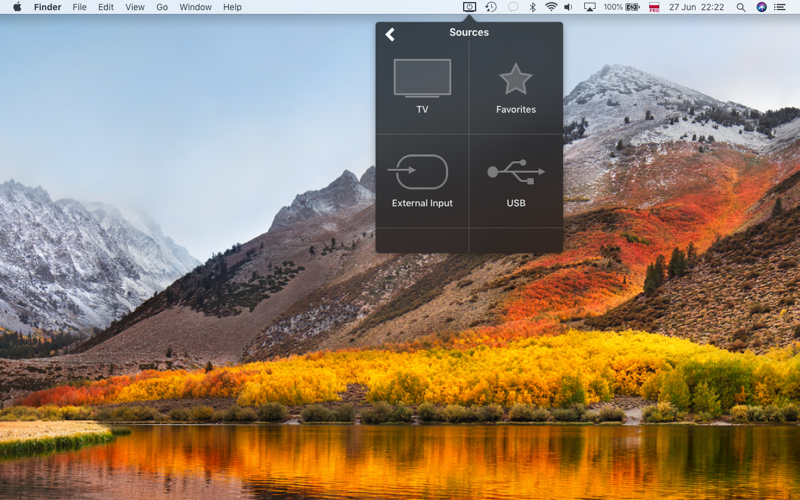The width and height of the screenshot is (800, 500).
Task: Open the Finder menu
Action: click(47, 7)
